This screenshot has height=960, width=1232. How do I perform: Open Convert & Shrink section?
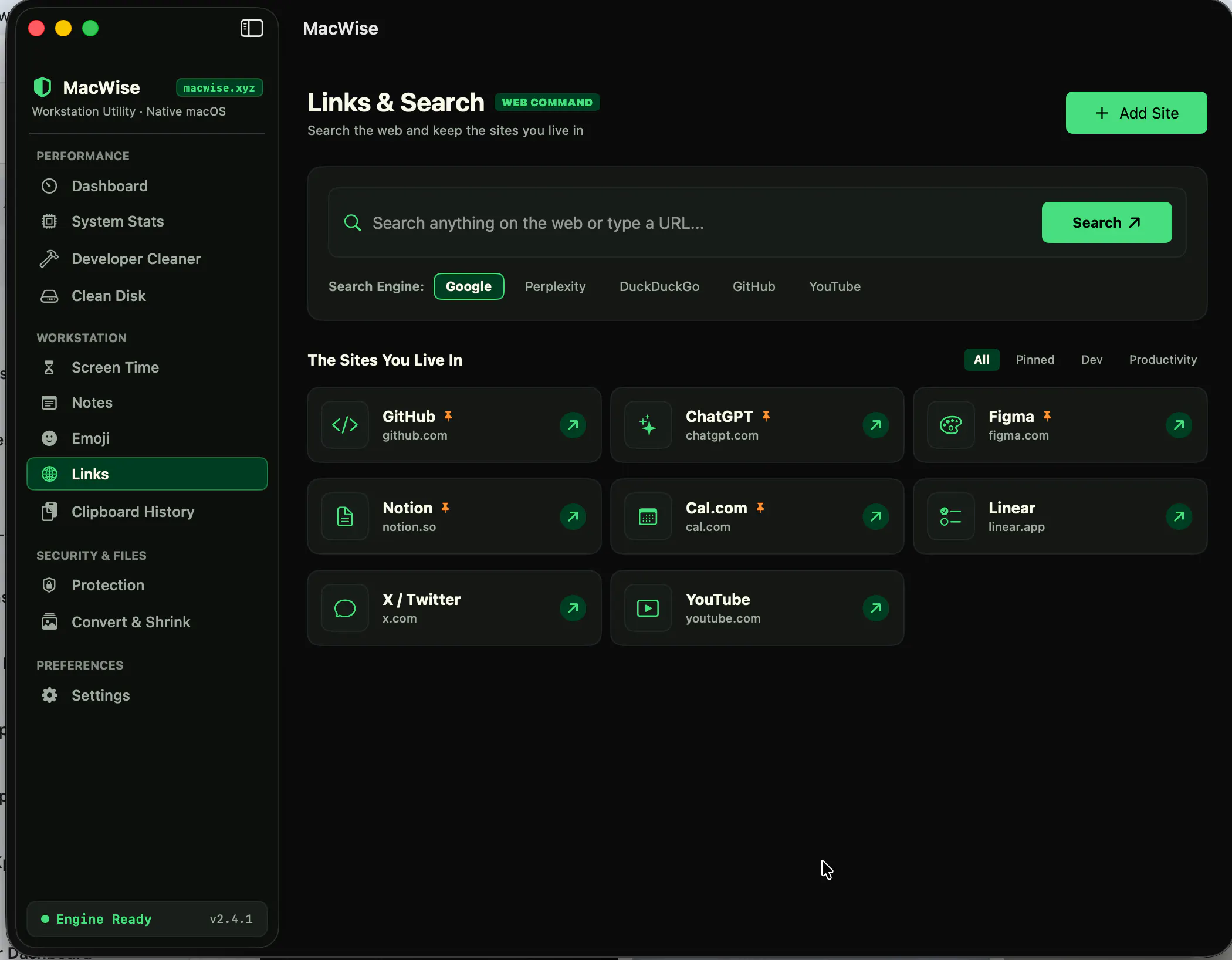click(x=147, y=622)
